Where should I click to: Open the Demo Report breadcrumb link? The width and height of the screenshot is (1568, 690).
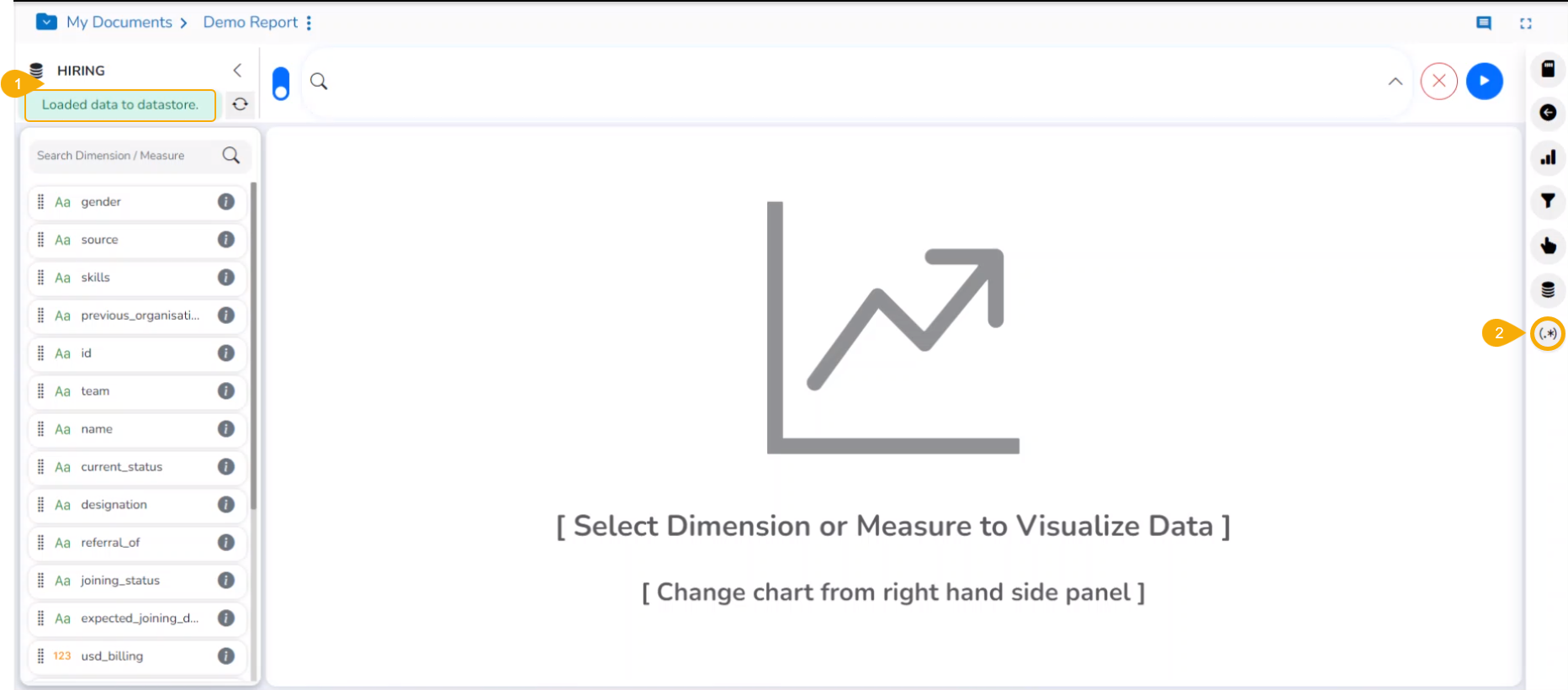pyautogui.click(x=250, y=23)
